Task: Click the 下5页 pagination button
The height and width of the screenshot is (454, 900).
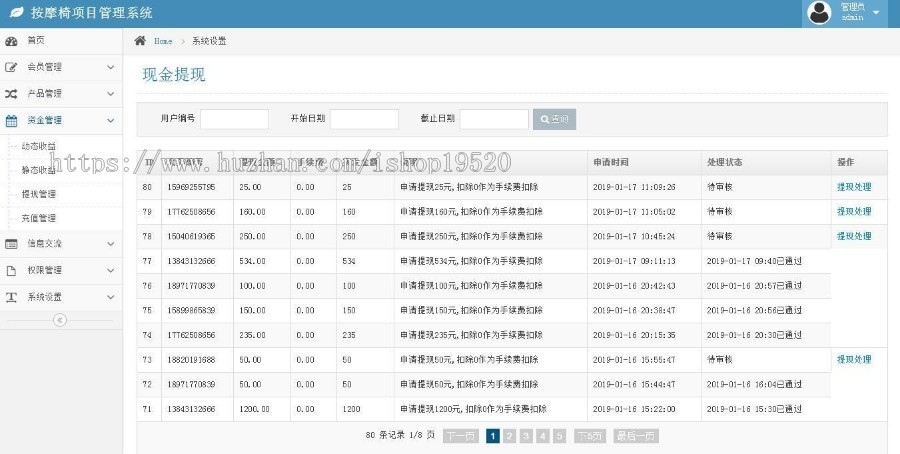Action: point(590,436)
